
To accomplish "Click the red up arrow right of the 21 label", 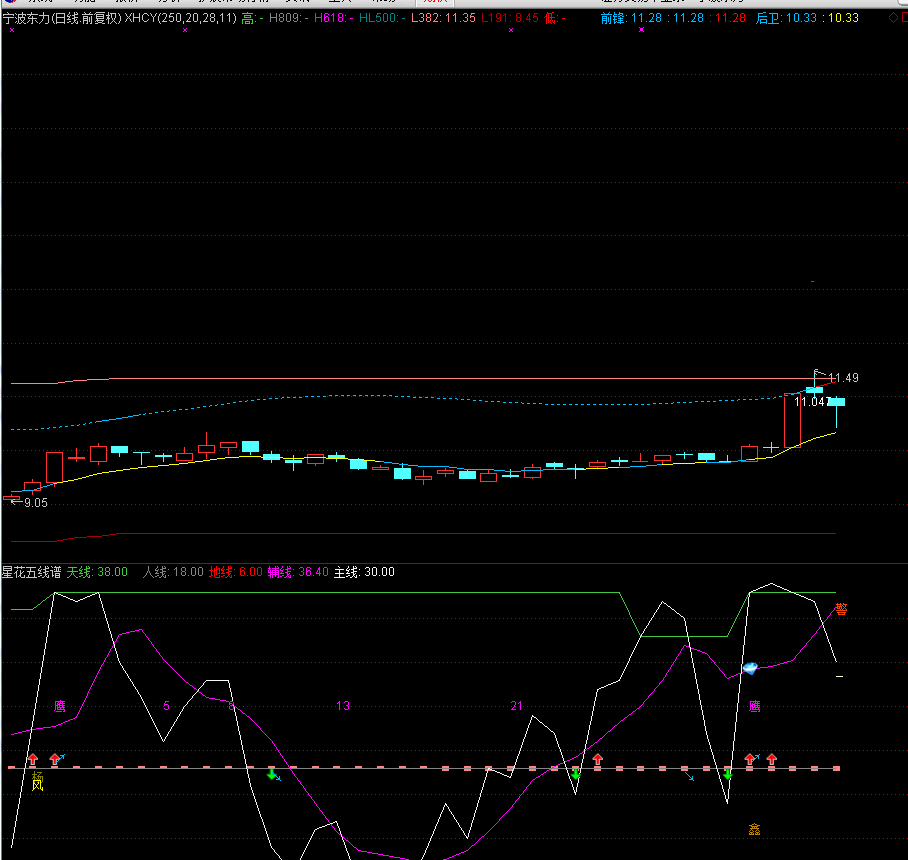I will click(598, 759).
